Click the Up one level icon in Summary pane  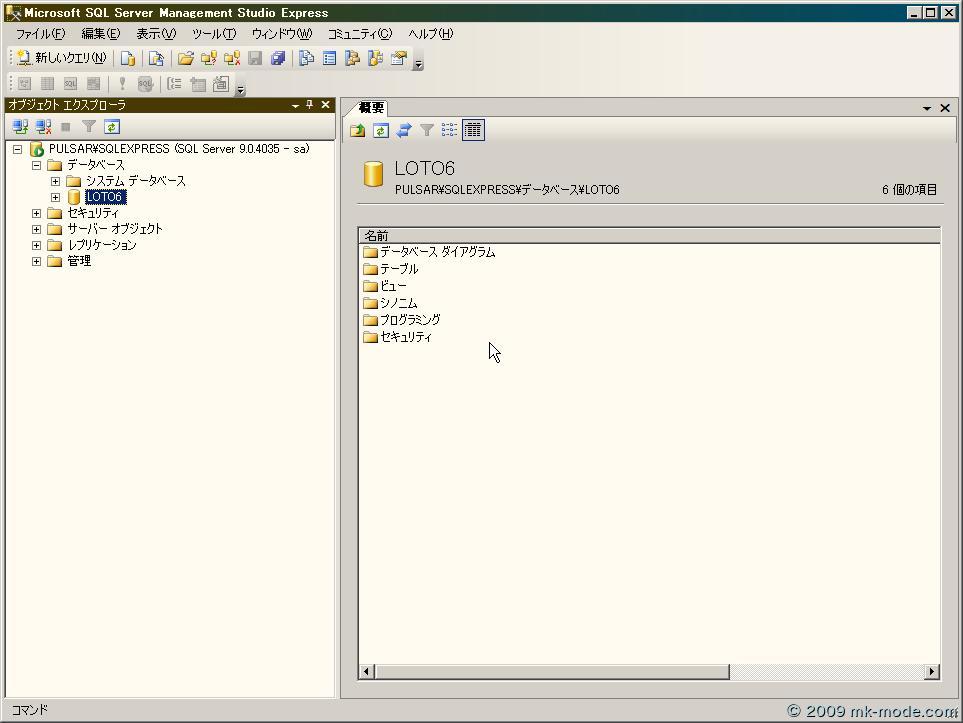[x=358, y=130]
